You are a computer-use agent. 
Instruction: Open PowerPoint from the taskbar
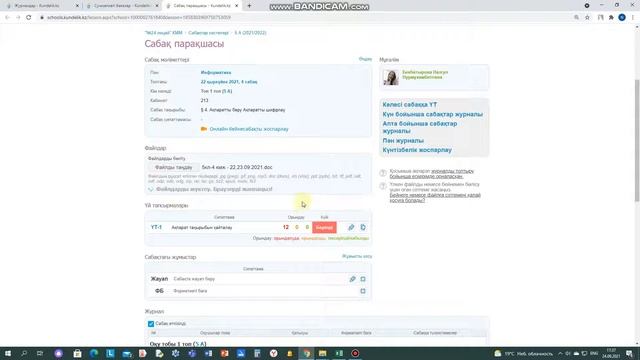coord(224,353)
